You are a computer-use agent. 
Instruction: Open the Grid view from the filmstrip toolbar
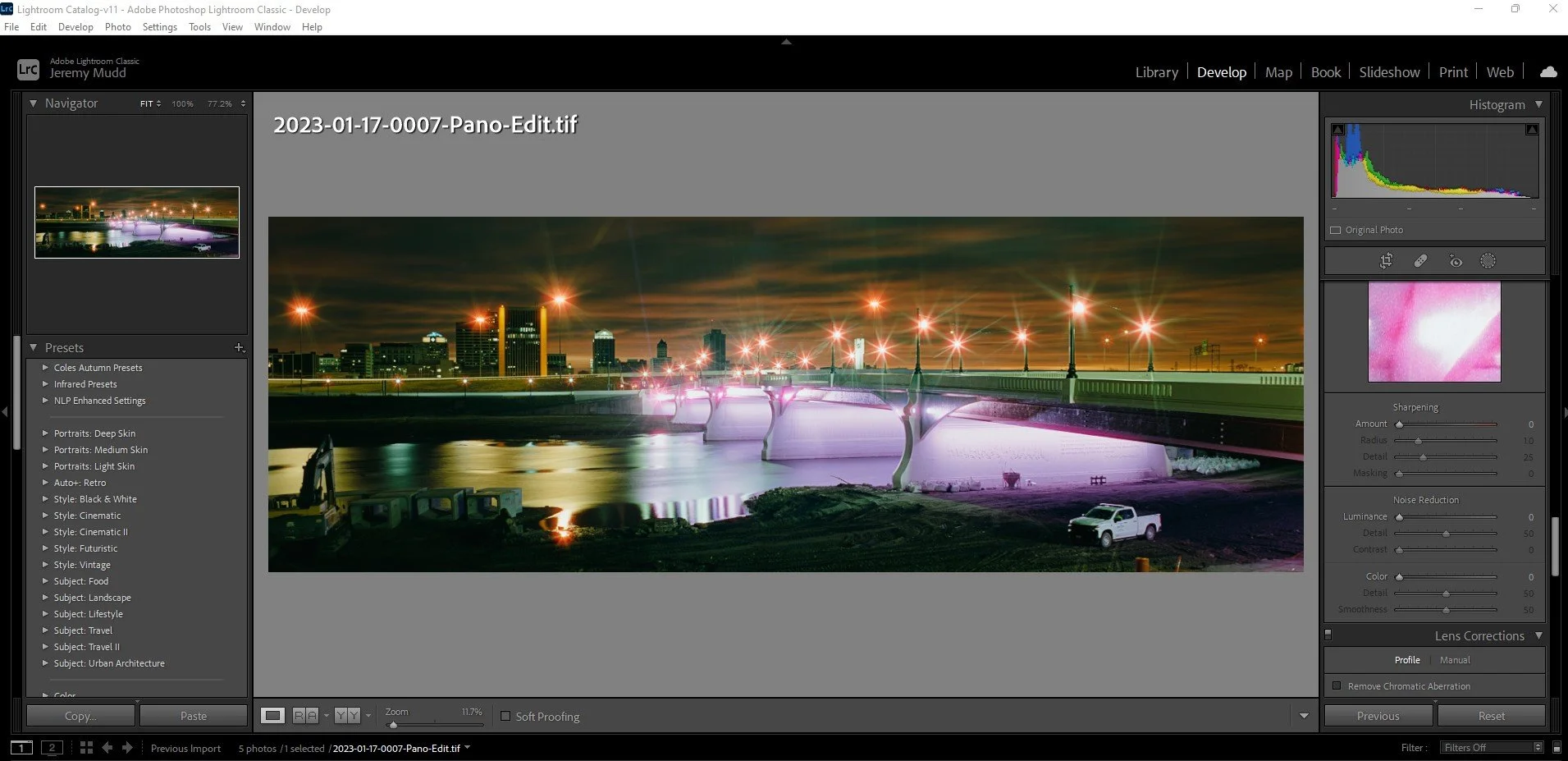tap(86, 748)
